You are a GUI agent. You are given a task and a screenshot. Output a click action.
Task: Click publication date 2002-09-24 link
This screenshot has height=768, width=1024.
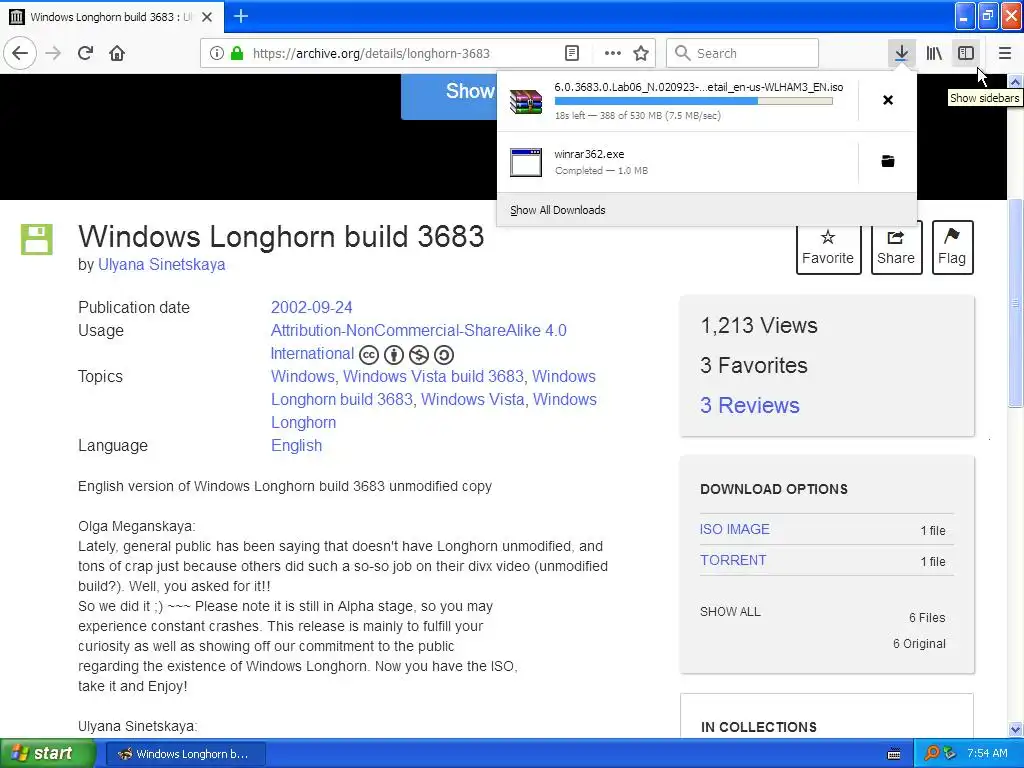click(x=312, y=308)
